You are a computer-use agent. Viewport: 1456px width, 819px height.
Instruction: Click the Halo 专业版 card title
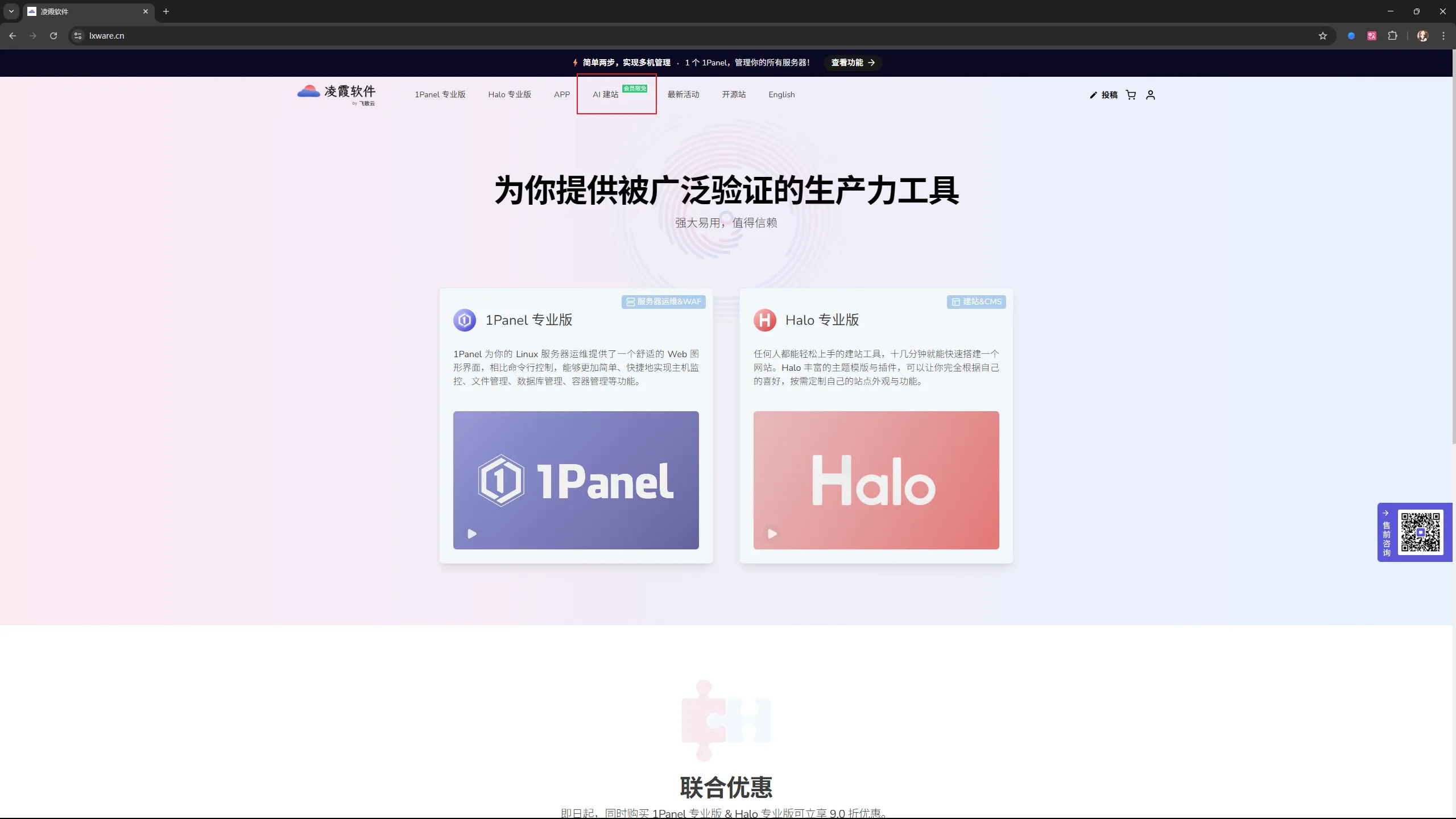click(822, 320)
